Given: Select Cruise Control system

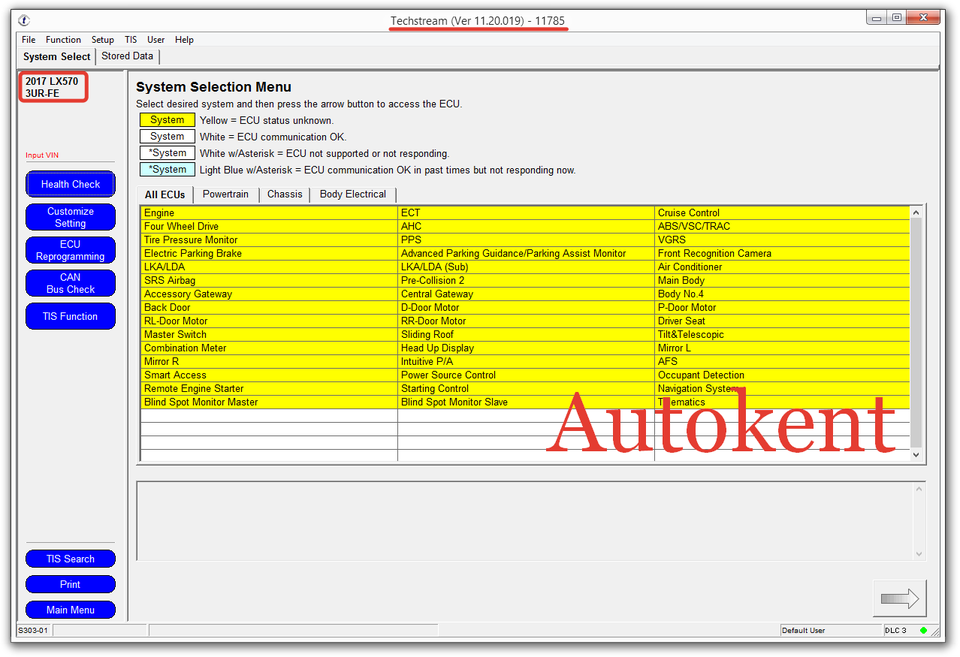Looking at the screenshot, I should [x=782, y=212].
